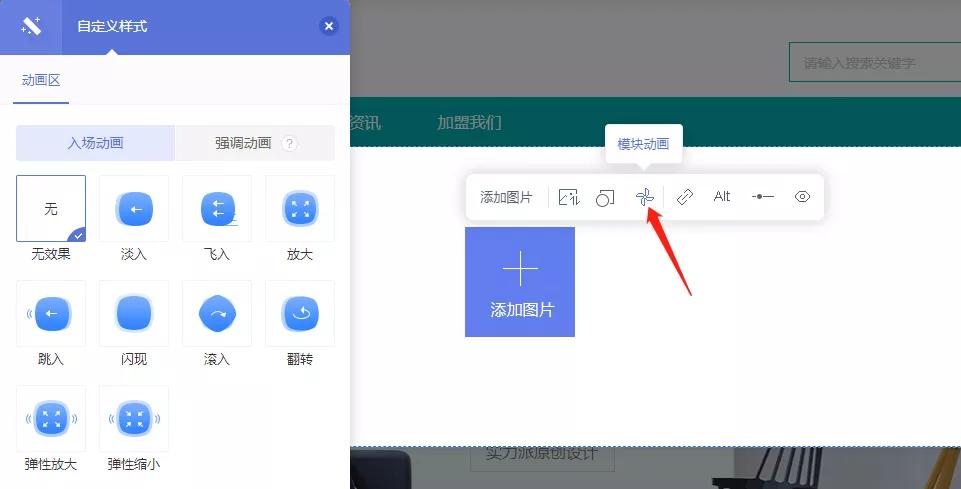Open the 模块动画 pinwheel icon

pyautogui.click(x=645, y=197)
